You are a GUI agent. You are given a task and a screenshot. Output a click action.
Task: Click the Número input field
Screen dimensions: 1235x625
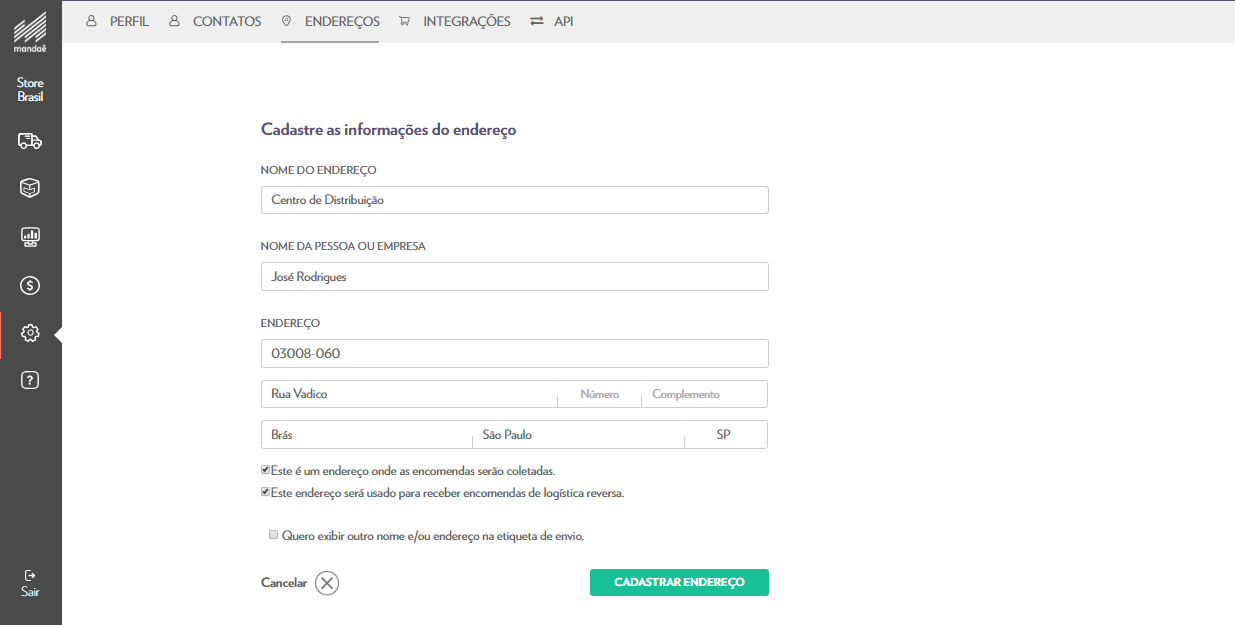[599, 394]
